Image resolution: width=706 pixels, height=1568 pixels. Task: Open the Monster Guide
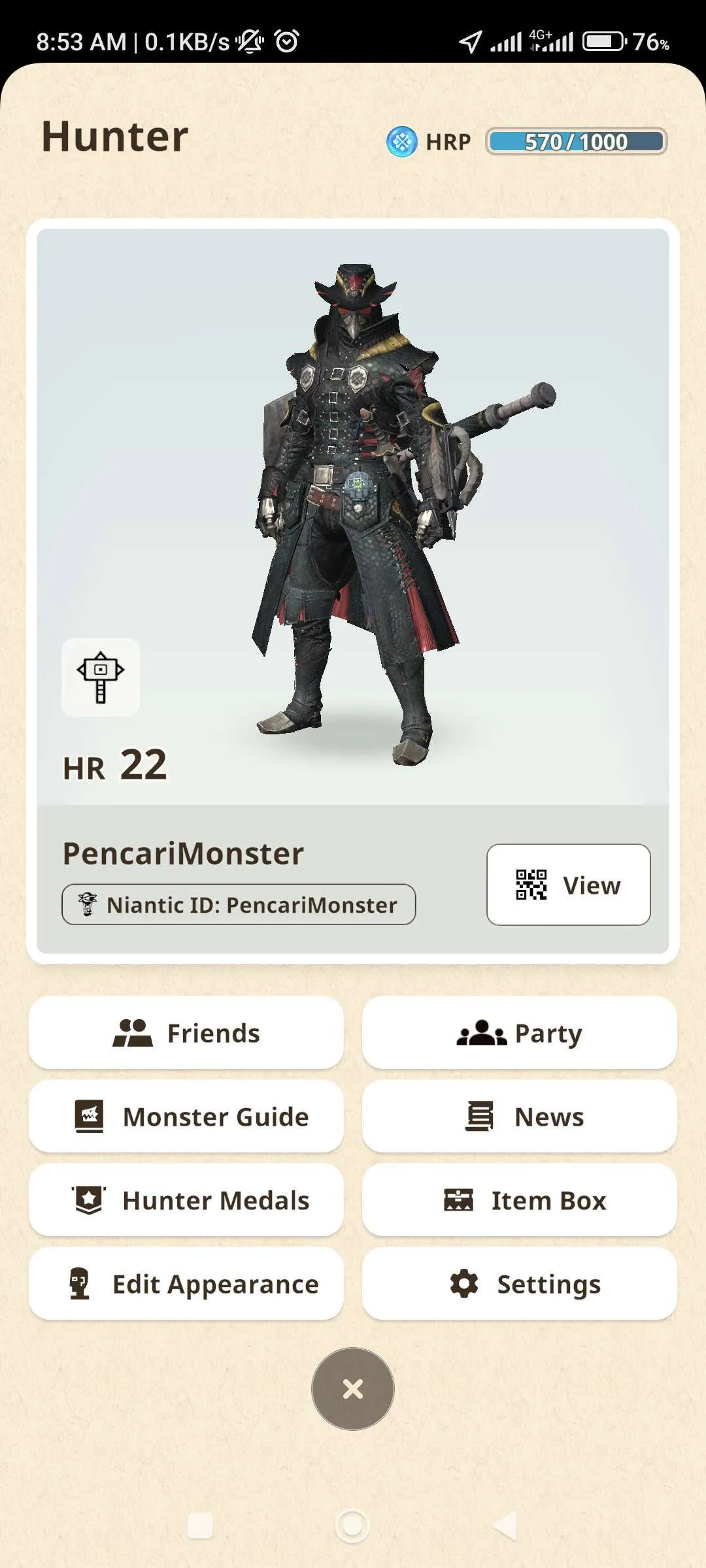pos(186,1117)
